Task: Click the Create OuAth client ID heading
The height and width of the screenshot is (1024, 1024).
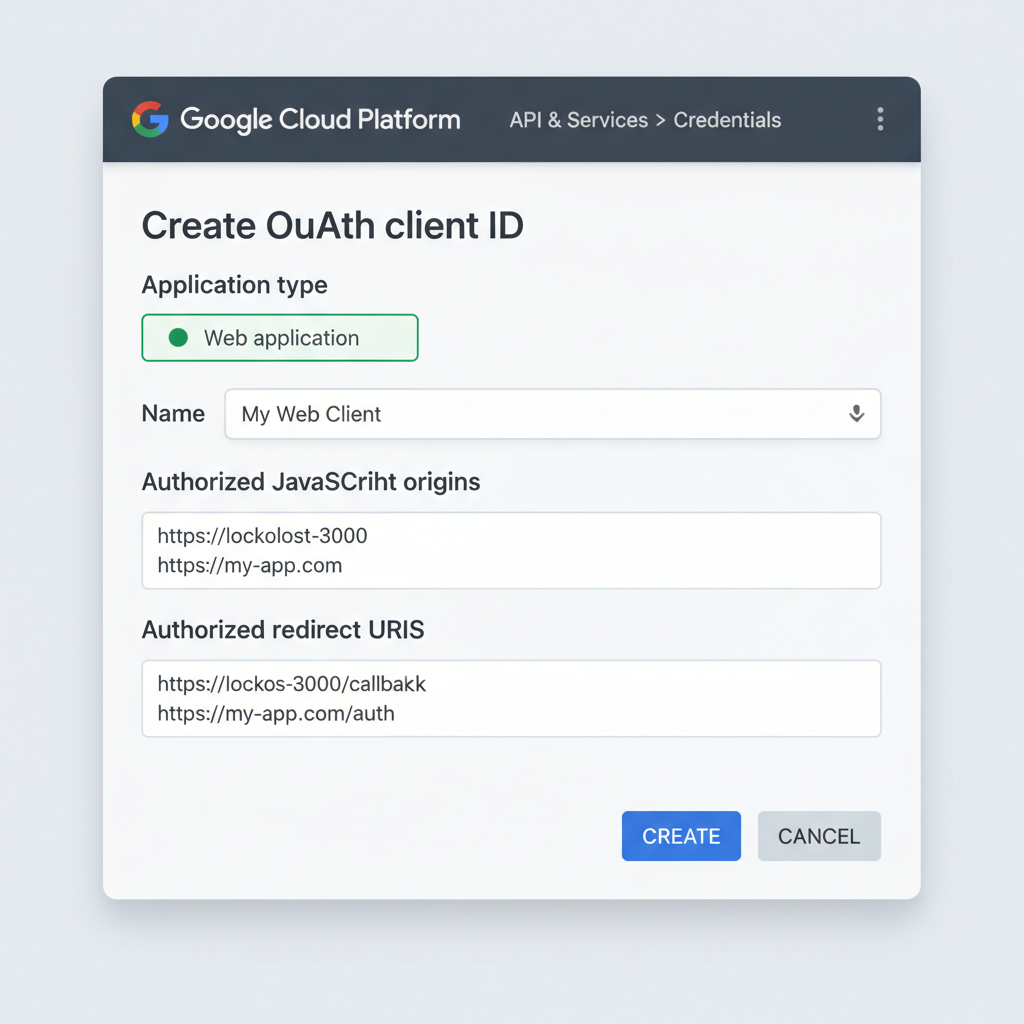Action: [x=333, y=225]
